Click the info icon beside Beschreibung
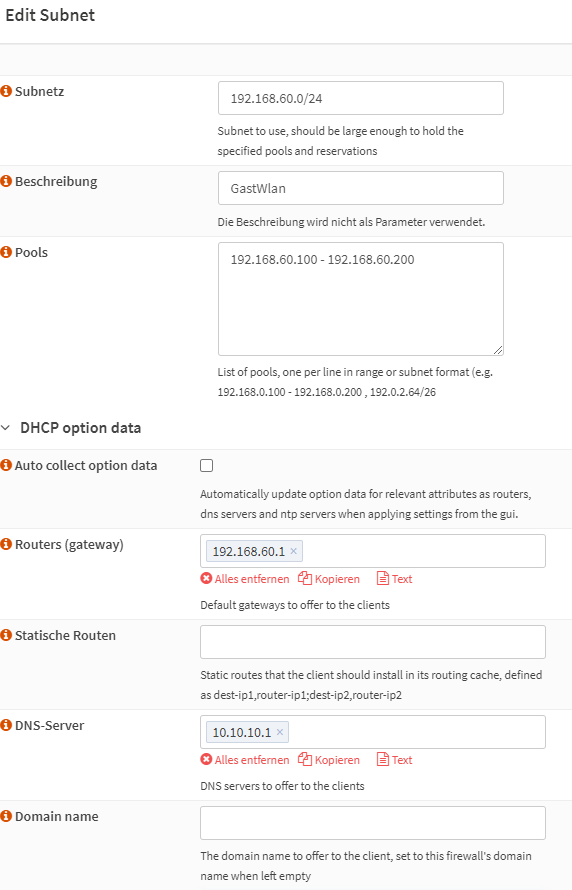The image size is (572, 890). tap(6, 182)
